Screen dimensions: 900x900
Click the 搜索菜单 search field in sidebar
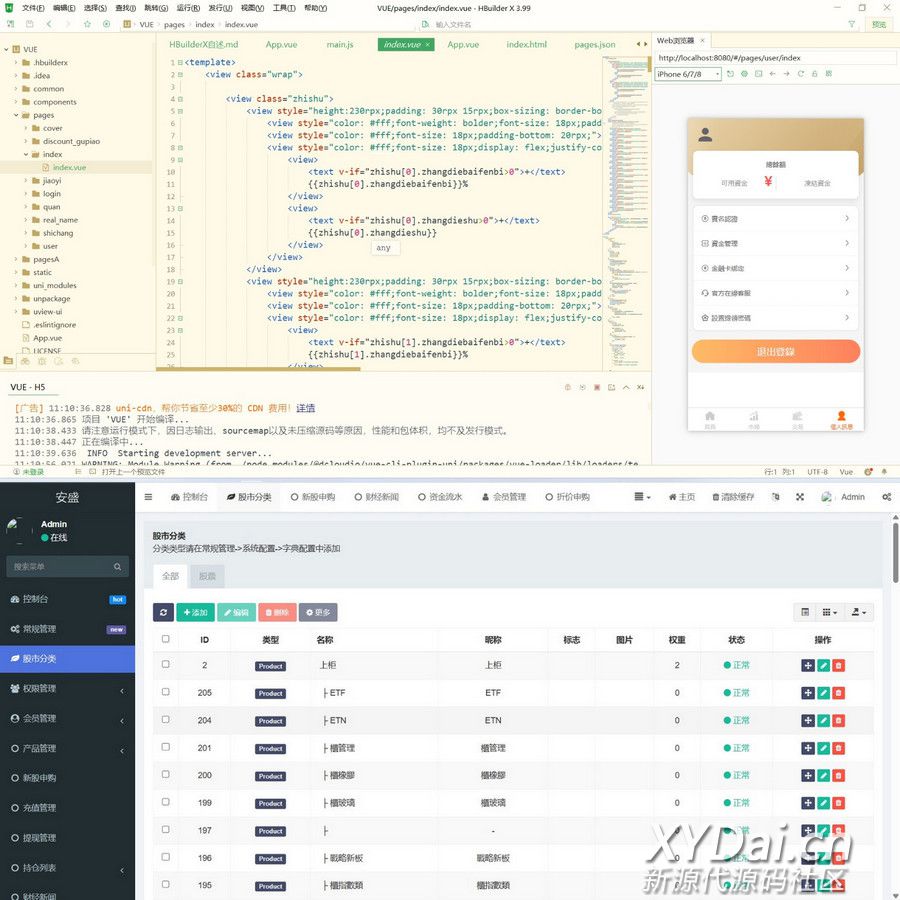(x=60, y=567)
